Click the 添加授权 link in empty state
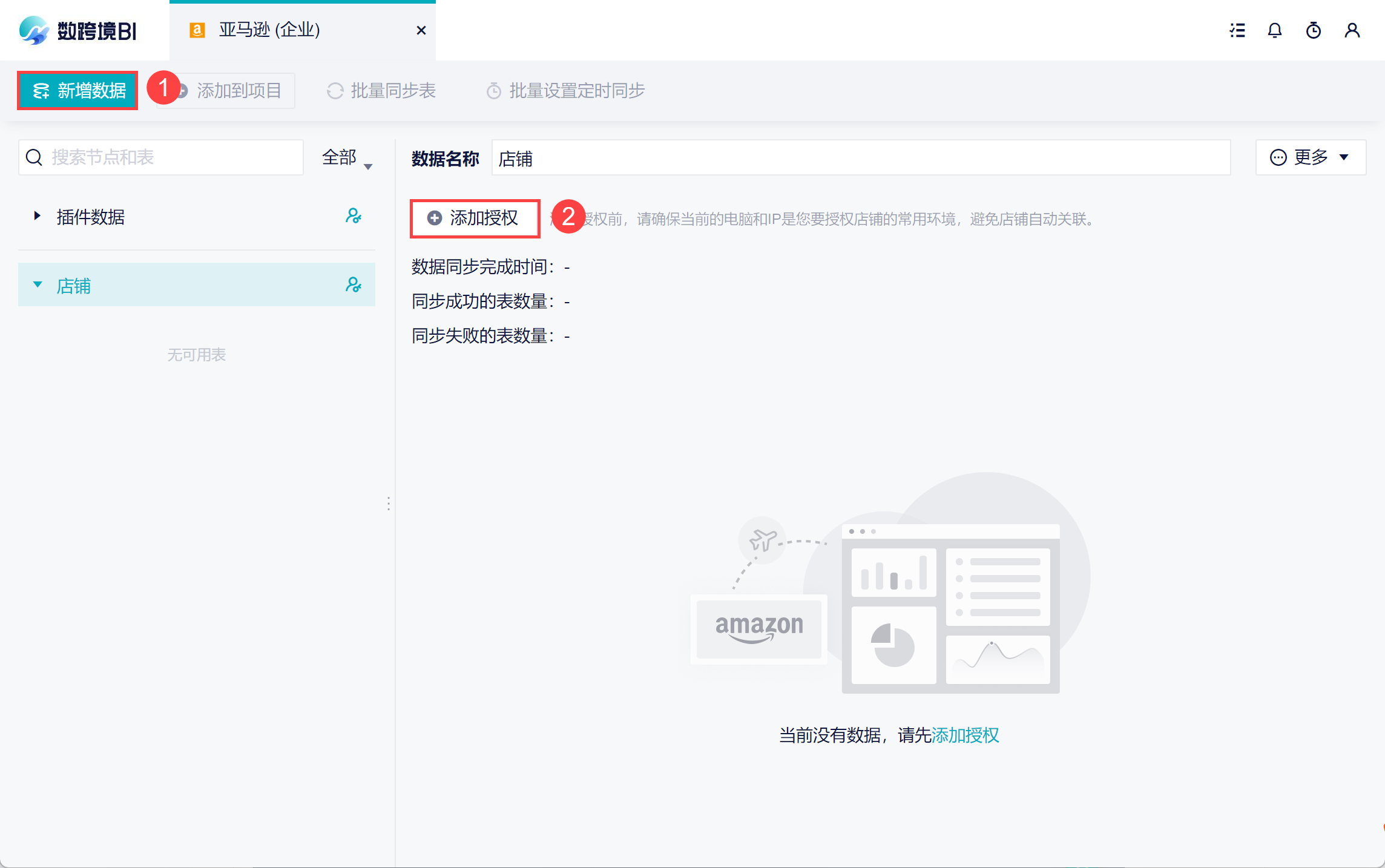This screenshot has height=868, width=1385. point(965,735)
